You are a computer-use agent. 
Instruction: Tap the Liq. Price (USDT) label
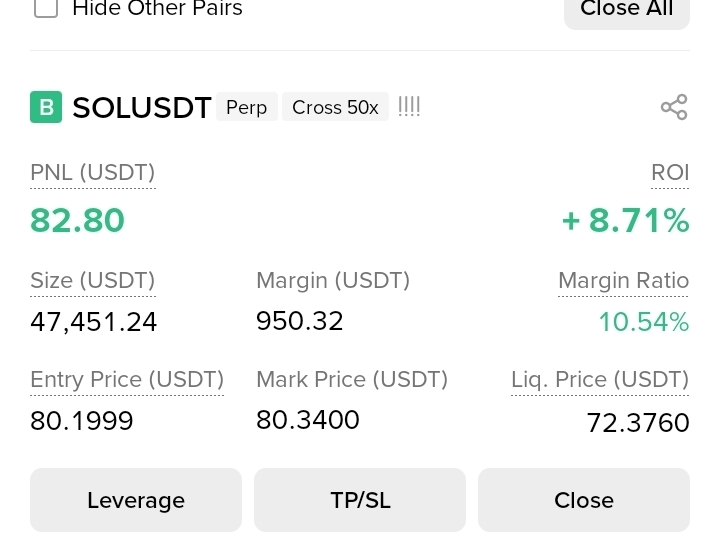tap(600, 380)
